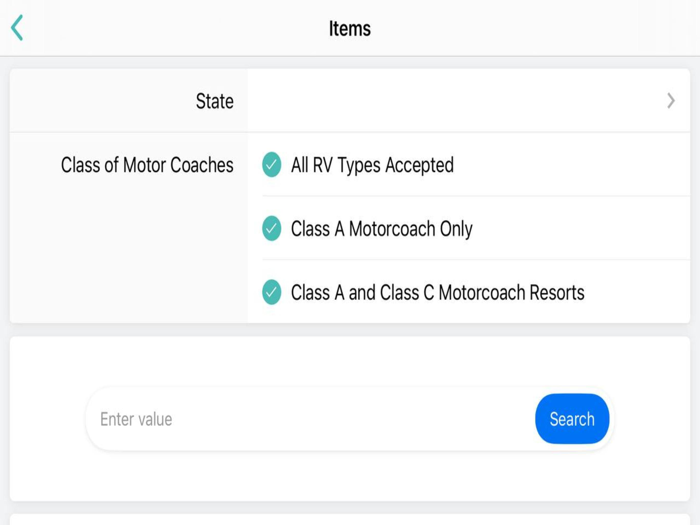Image resolution: width=700 pixels, height=525 pixels.
Task: Go back using the top-left arrow
Action: (x=17, y=28)
